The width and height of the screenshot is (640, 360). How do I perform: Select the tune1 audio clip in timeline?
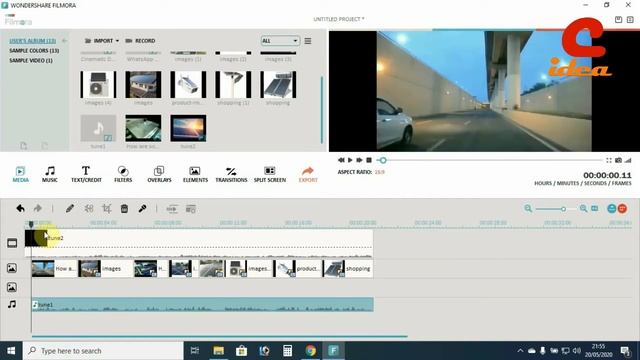pos(202,304)
